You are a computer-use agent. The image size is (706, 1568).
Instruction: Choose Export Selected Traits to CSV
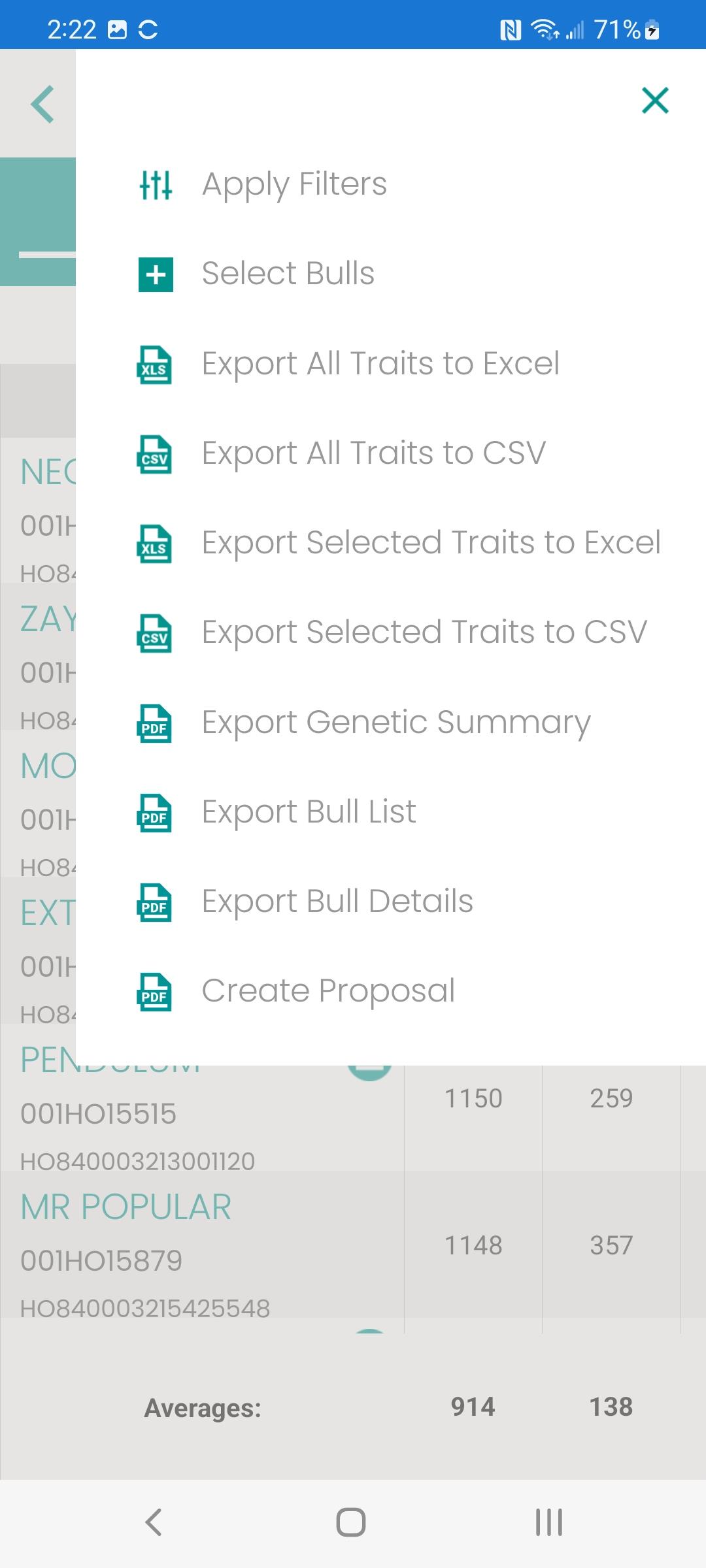[424, 632]
